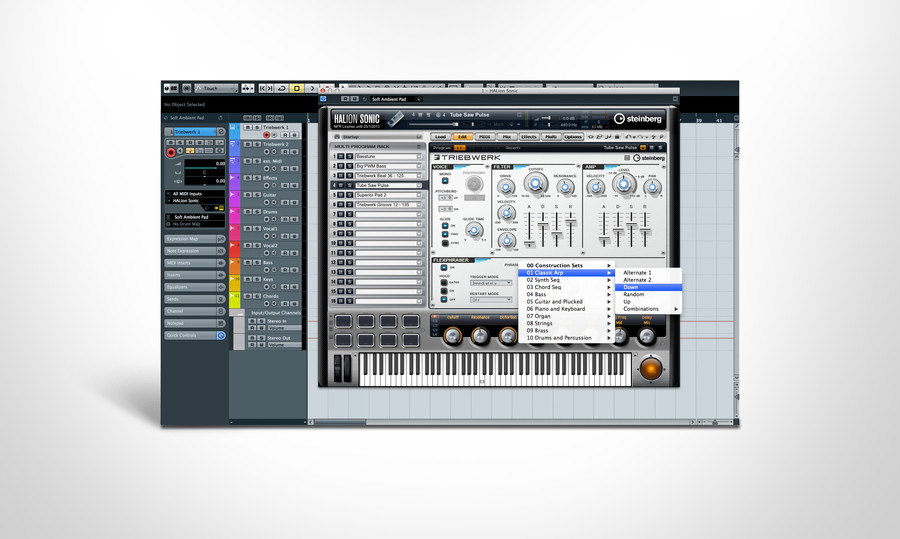Click the yellow stop button in Cubase transport
900x539 pixels.
(x=297, y=88)
